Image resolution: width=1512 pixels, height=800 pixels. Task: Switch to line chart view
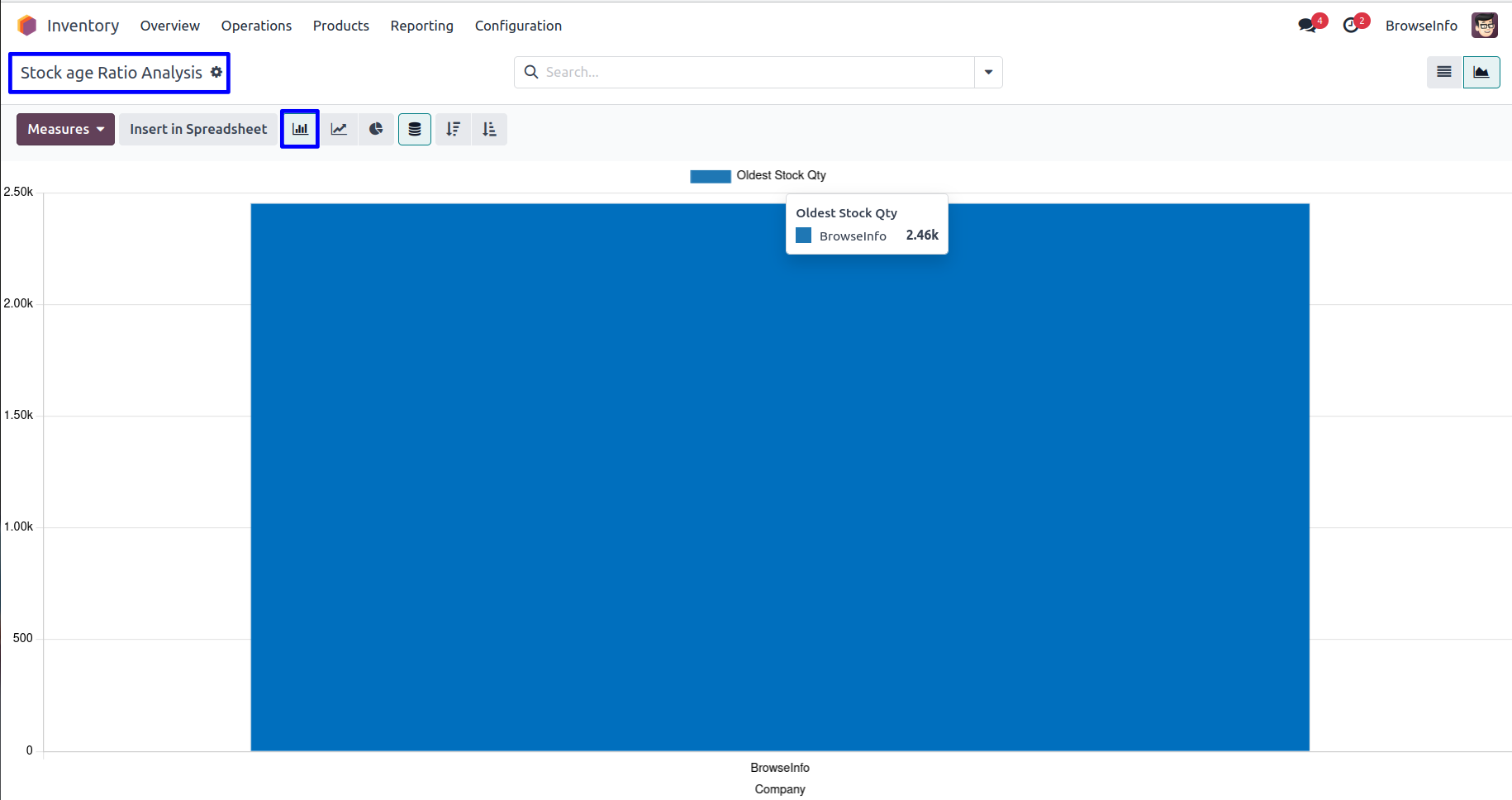tap(339, 129)
